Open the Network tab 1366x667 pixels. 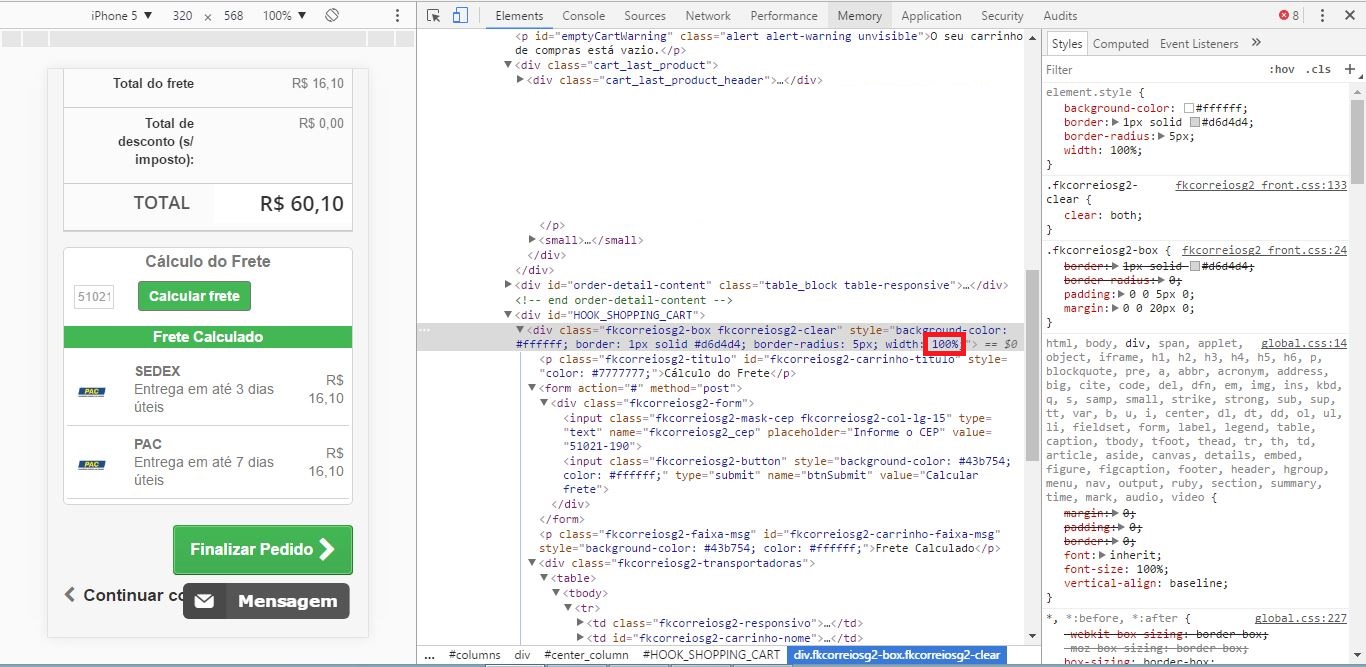(708, 16)
